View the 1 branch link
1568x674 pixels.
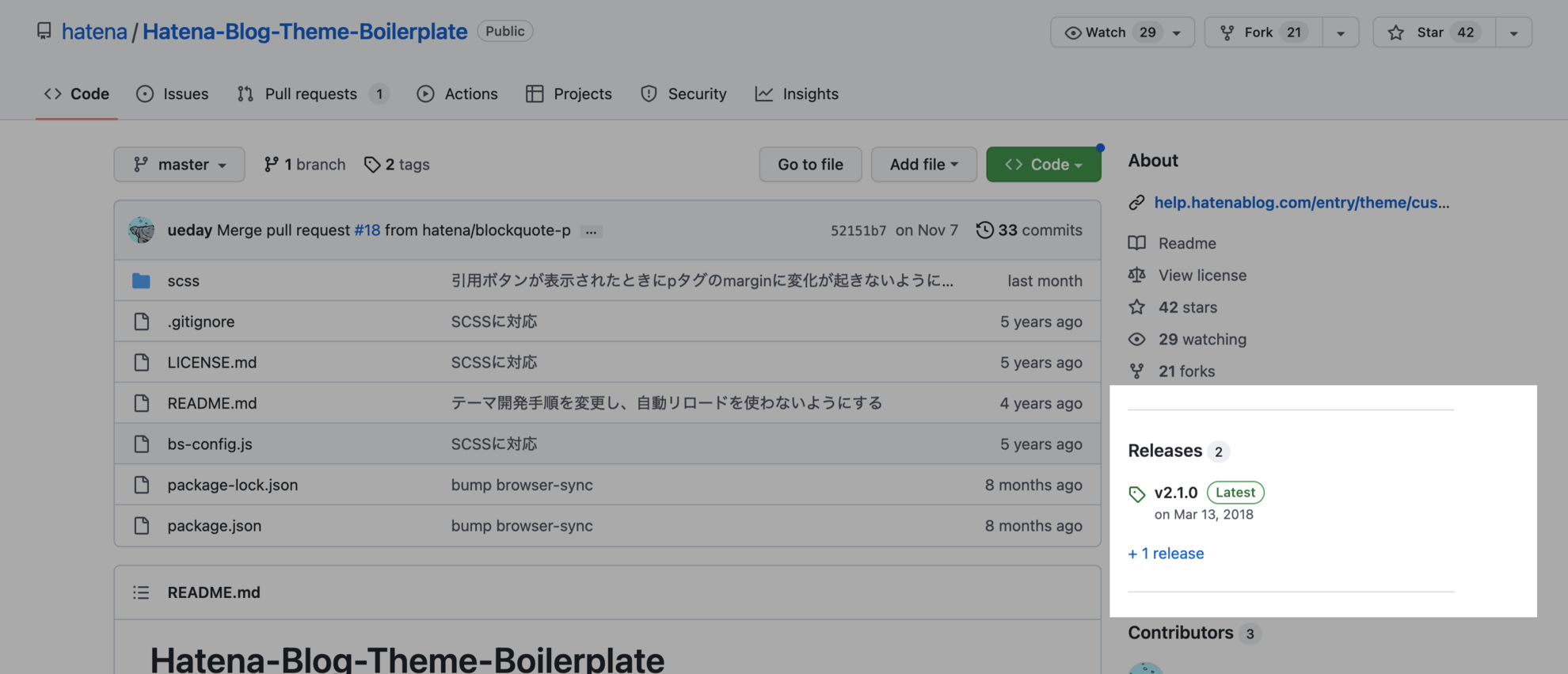pos(305,164)
